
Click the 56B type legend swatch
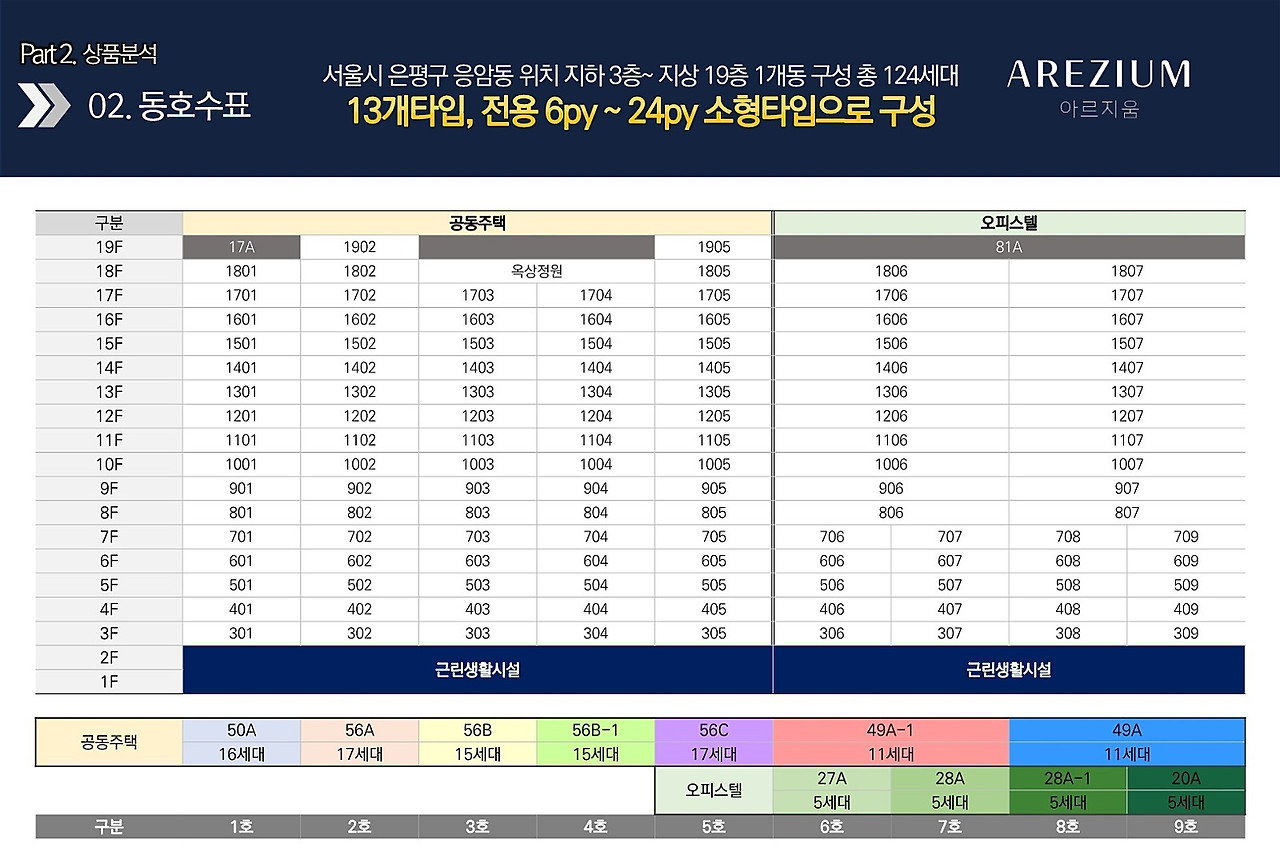click(477, 731)
